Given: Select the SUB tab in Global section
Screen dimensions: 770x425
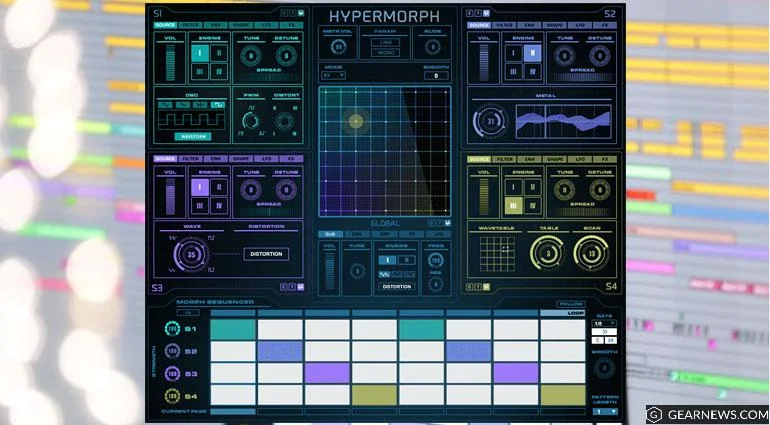Looking at the screenshot, I should [330, 234].
